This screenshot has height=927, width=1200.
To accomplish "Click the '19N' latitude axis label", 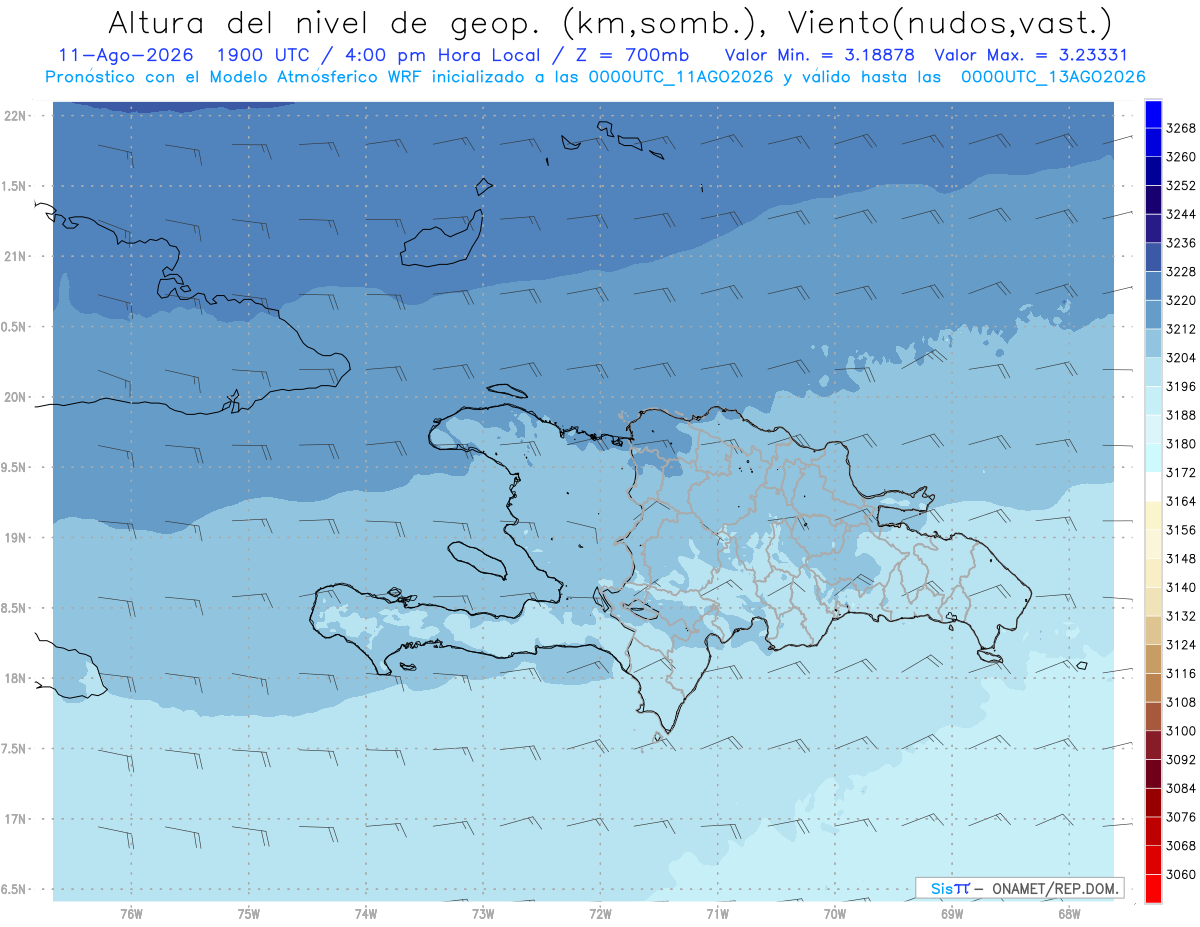I will (16, 538).
